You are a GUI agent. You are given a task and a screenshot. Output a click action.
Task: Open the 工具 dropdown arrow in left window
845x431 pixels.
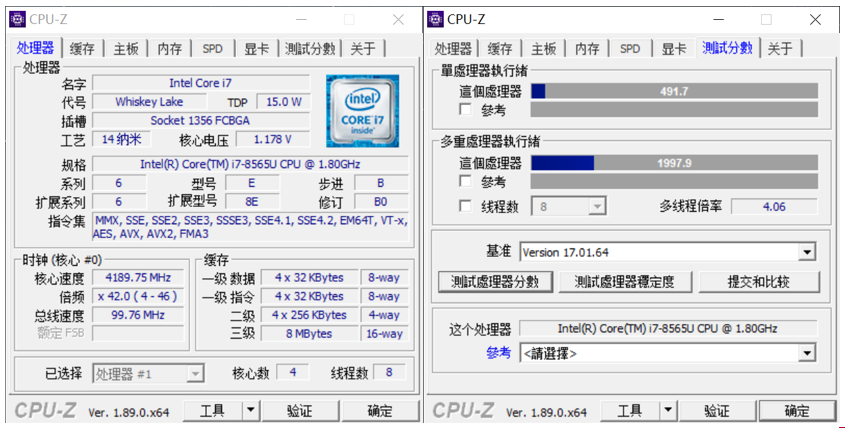(x=251, y=411)
